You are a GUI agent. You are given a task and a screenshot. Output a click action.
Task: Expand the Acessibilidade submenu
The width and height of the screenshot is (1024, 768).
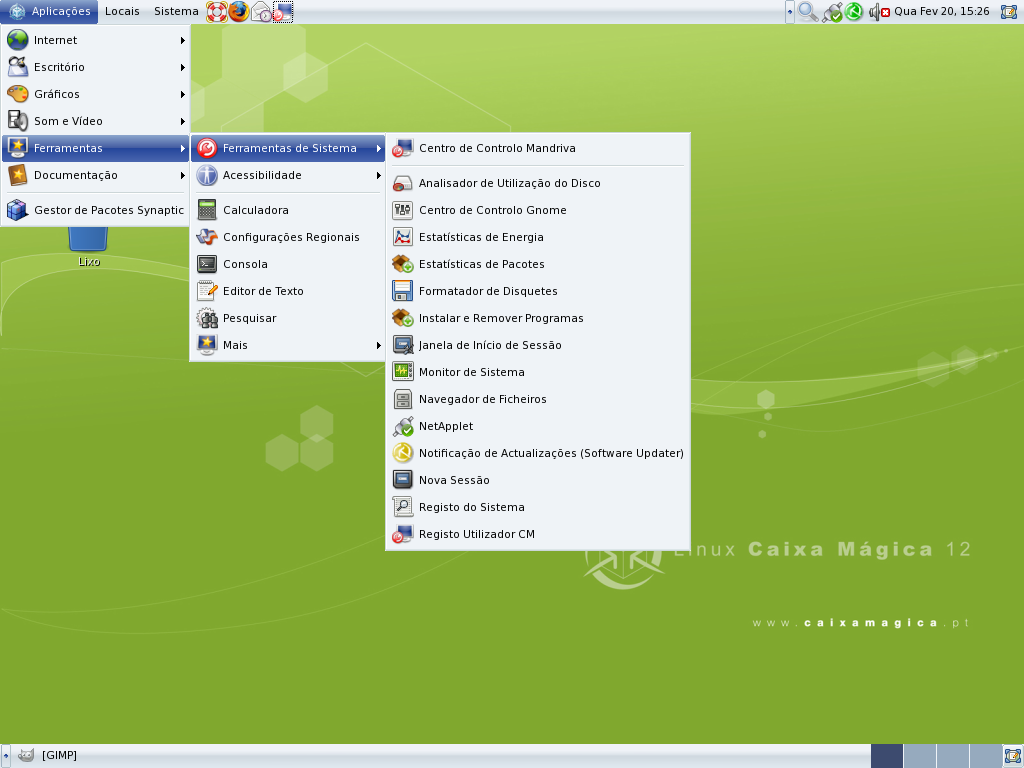(288, 175)
